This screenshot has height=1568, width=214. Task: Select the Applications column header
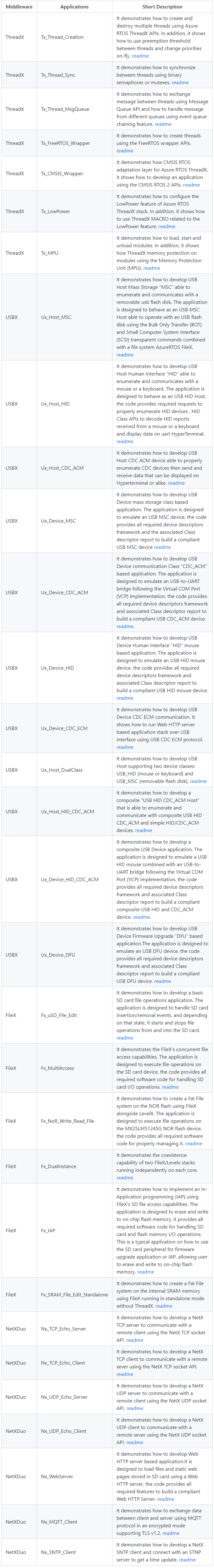pos(74,7)
